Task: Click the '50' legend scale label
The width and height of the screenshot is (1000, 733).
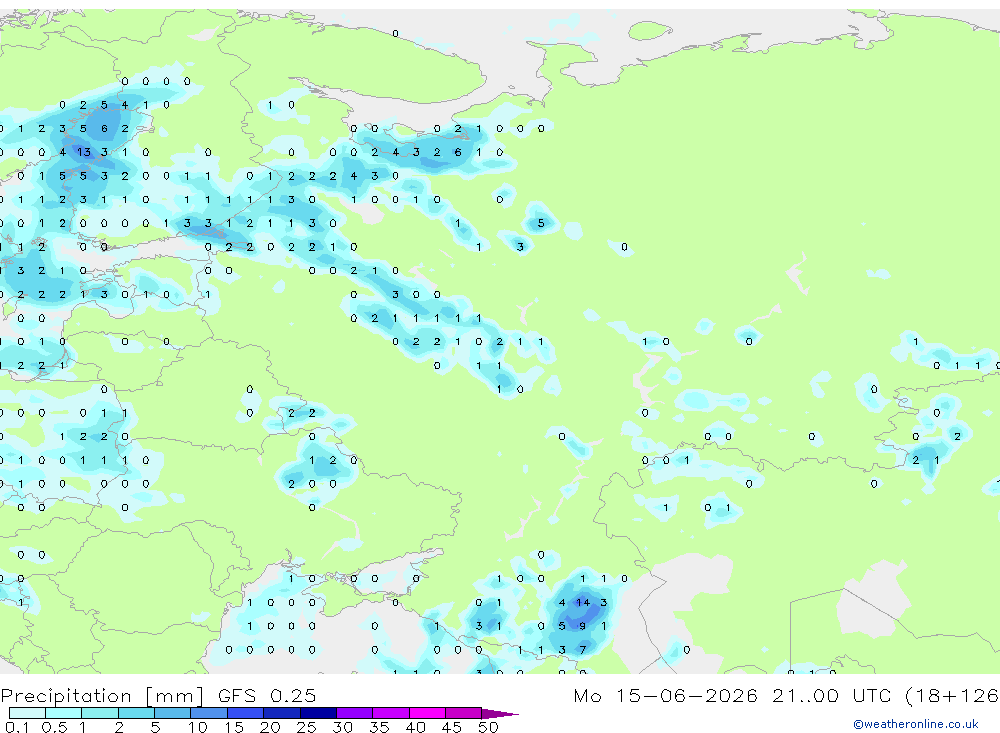Action: [x=488, y=727]
